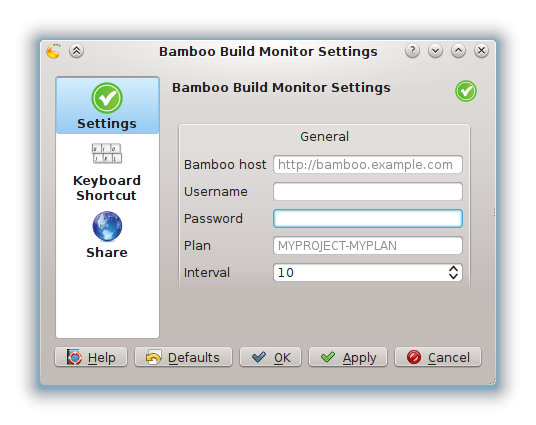Confirm settings with OK button

point(270,357)
